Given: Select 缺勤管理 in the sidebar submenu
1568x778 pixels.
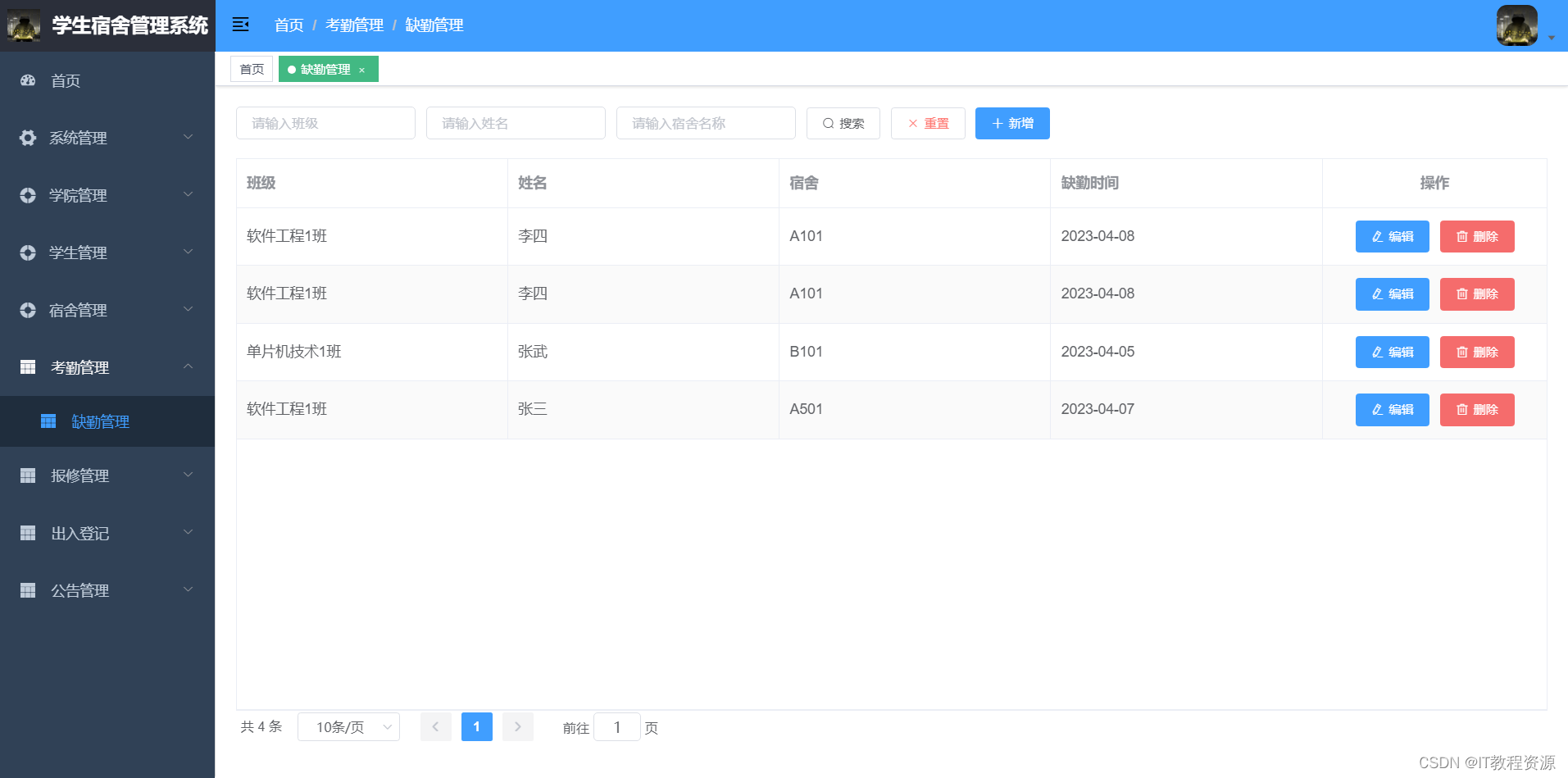Looking at the screenshot, I should [x=107, y=421].
